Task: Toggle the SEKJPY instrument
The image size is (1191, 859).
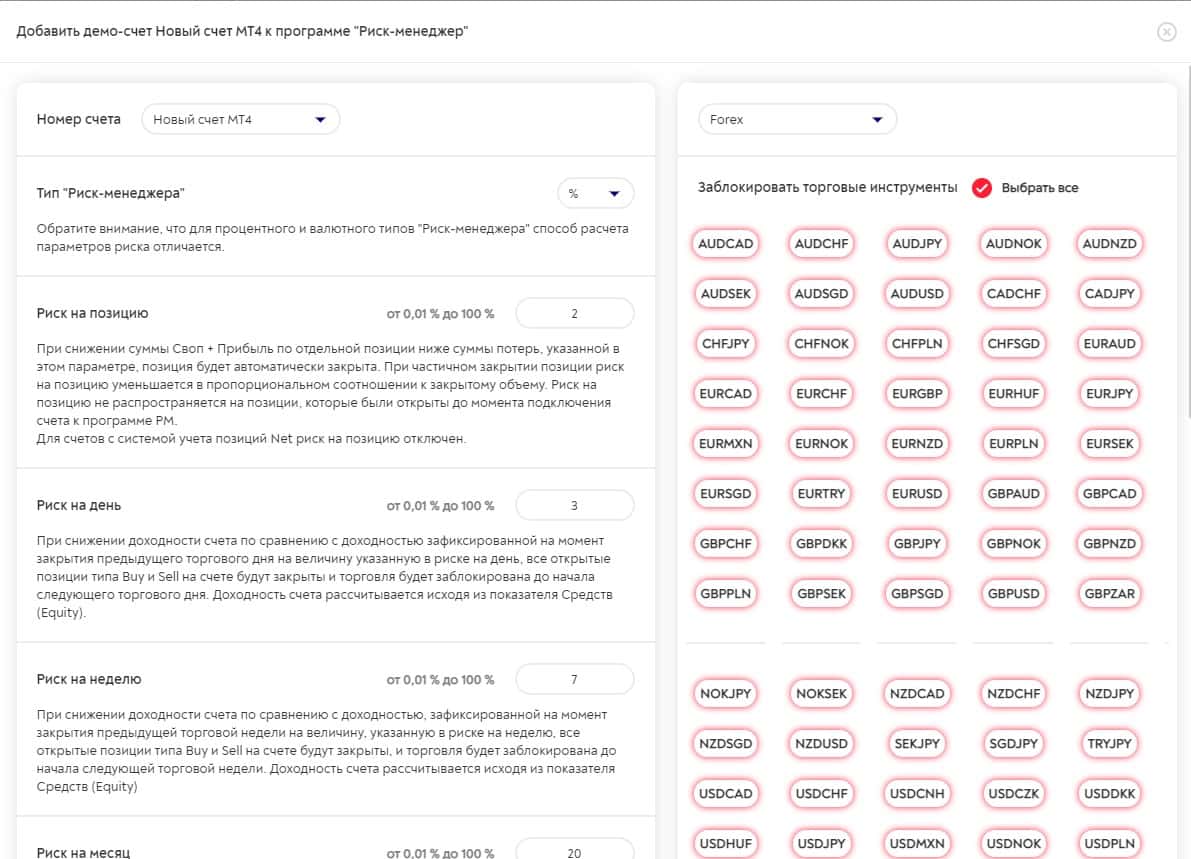Action: point(917,744)
